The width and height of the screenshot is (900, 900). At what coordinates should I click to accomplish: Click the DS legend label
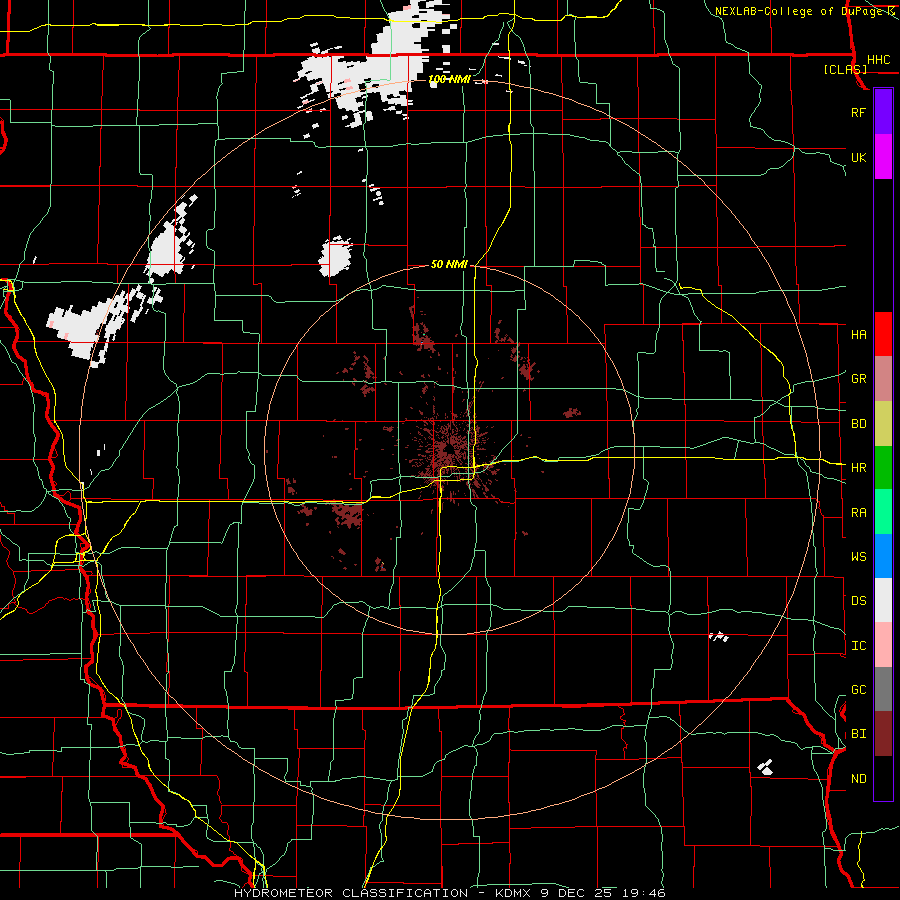click(x=858, y=601)
